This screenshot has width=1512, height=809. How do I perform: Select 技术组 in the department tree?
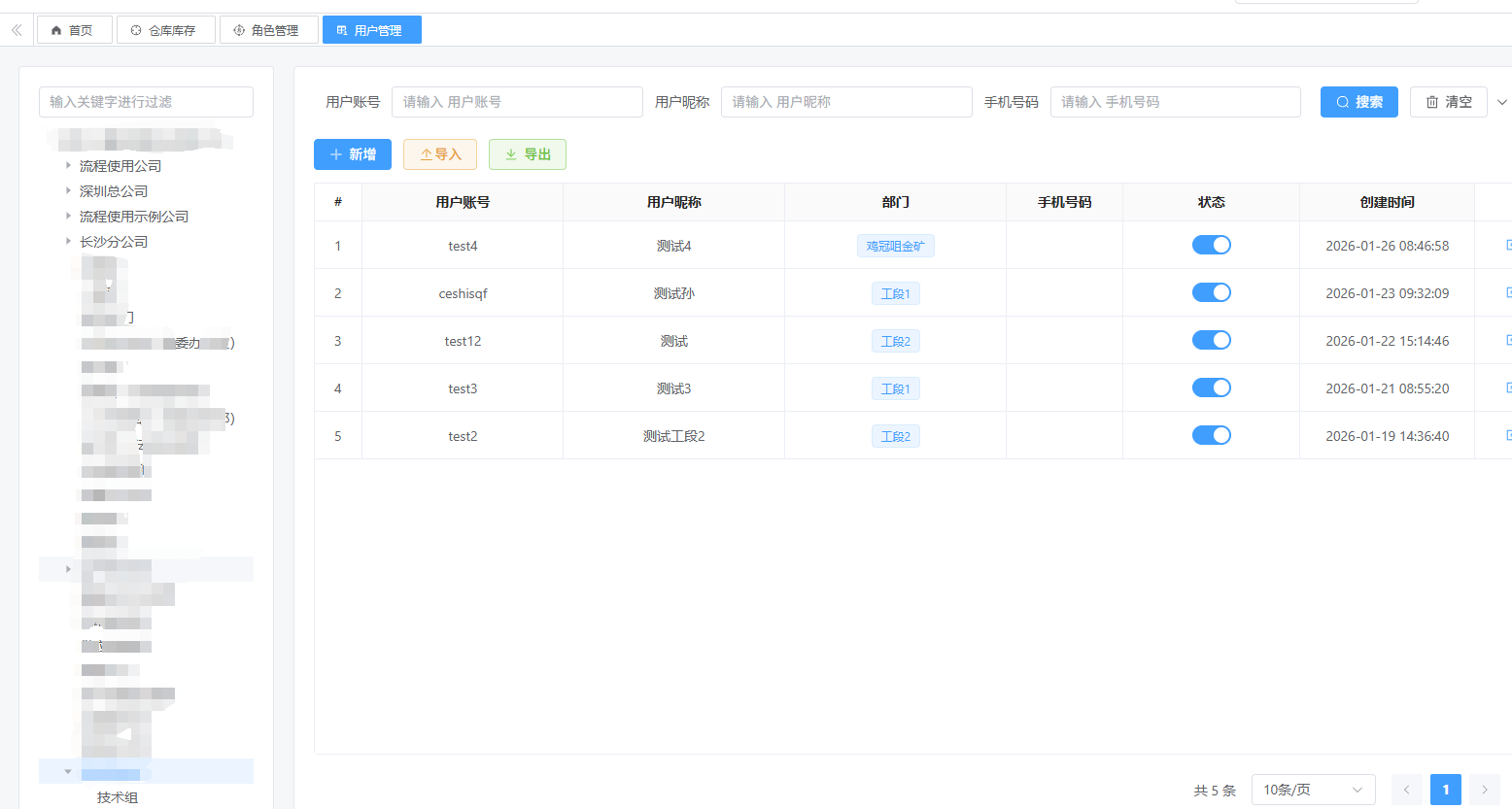tap(118, 797)
